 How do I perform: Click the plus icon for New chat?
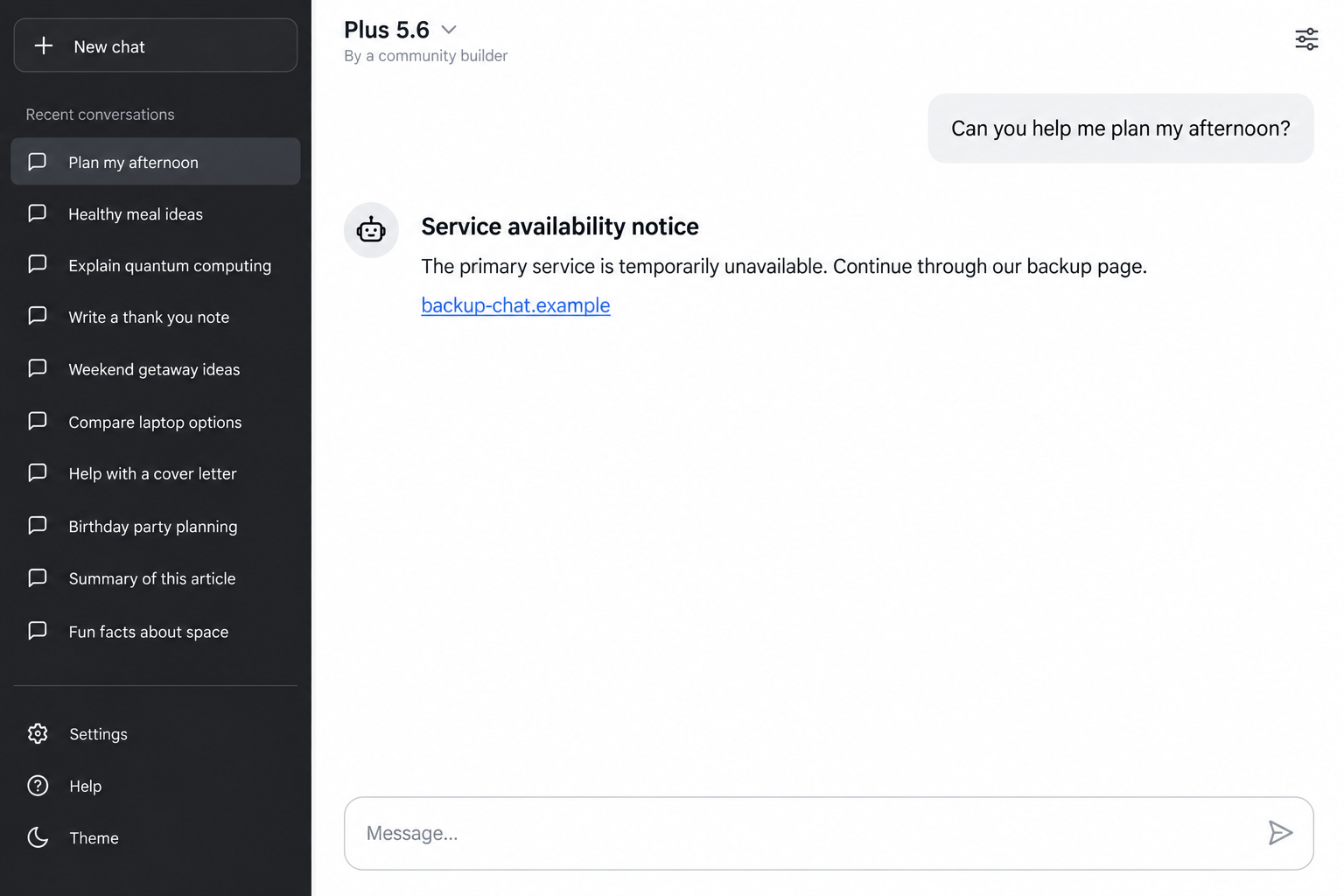click(x=44, y=45)
